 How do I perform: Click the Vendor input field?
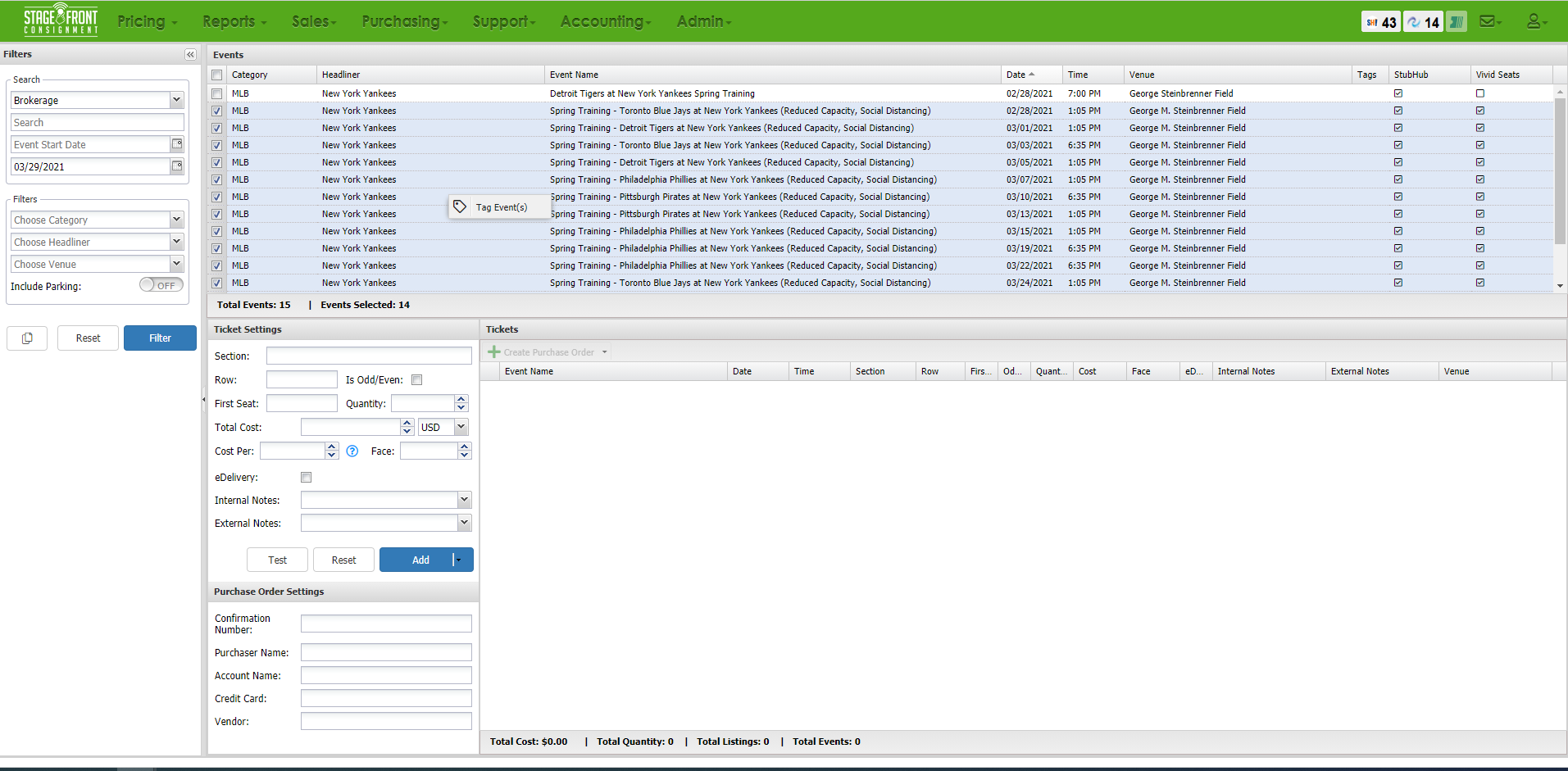pos(386,721)
